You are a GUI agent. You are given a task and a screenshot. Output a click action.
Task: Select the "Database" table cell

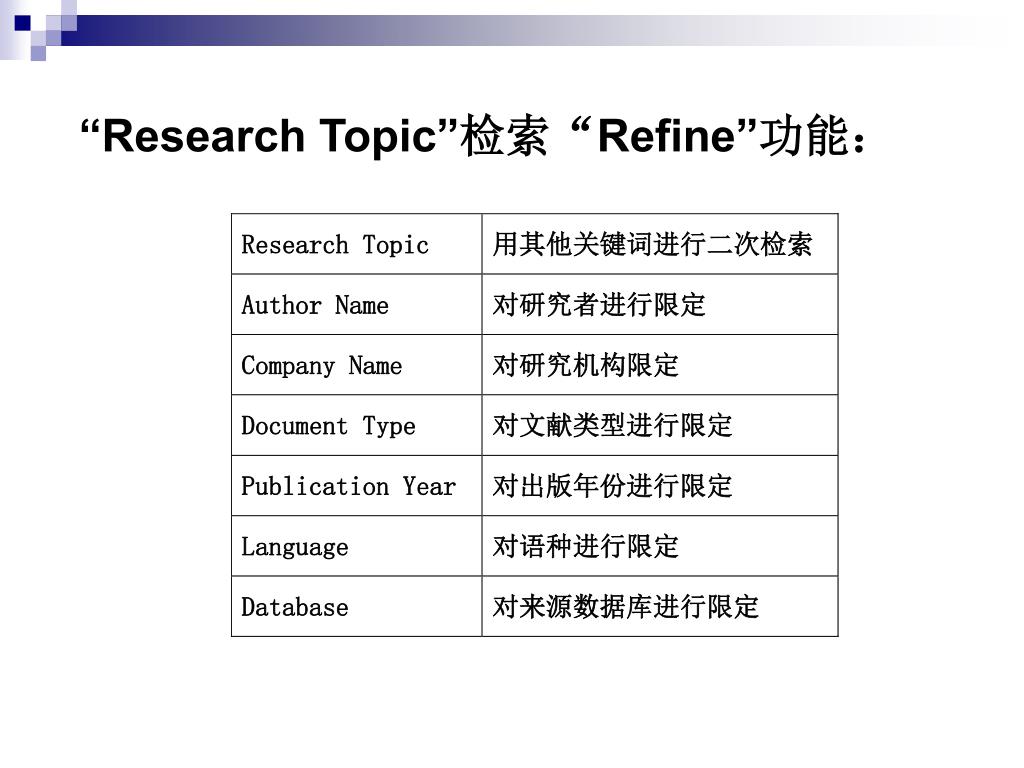(357, 606)
